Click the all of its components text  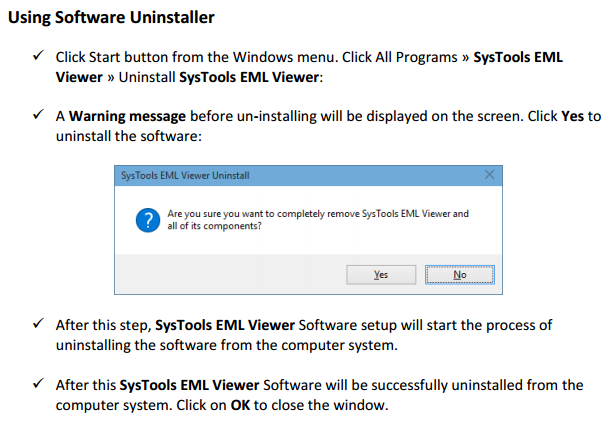click(214, 226)
